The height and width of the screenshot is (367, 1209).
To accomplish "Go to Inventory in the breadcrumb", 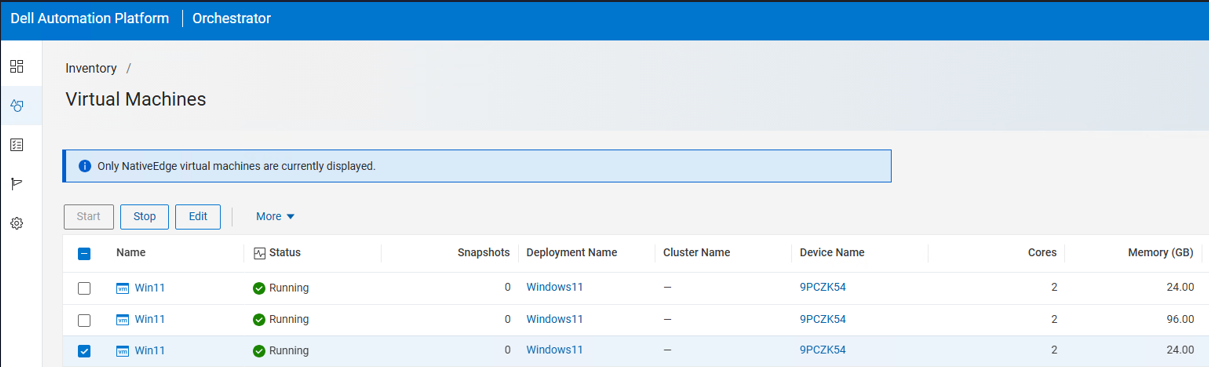I will [x=91, y=68].
